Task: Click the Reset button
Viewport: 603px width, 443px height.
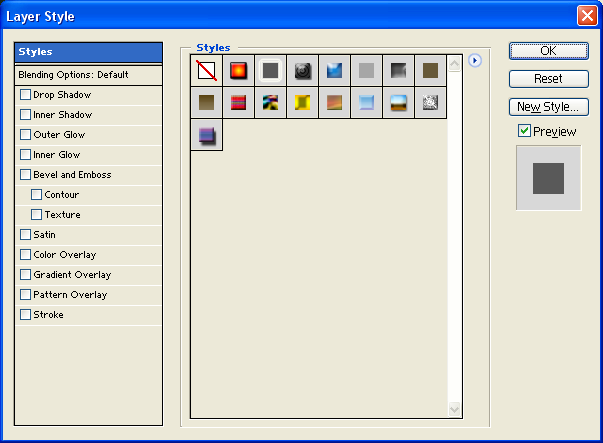Action: [x=549, y=79]
